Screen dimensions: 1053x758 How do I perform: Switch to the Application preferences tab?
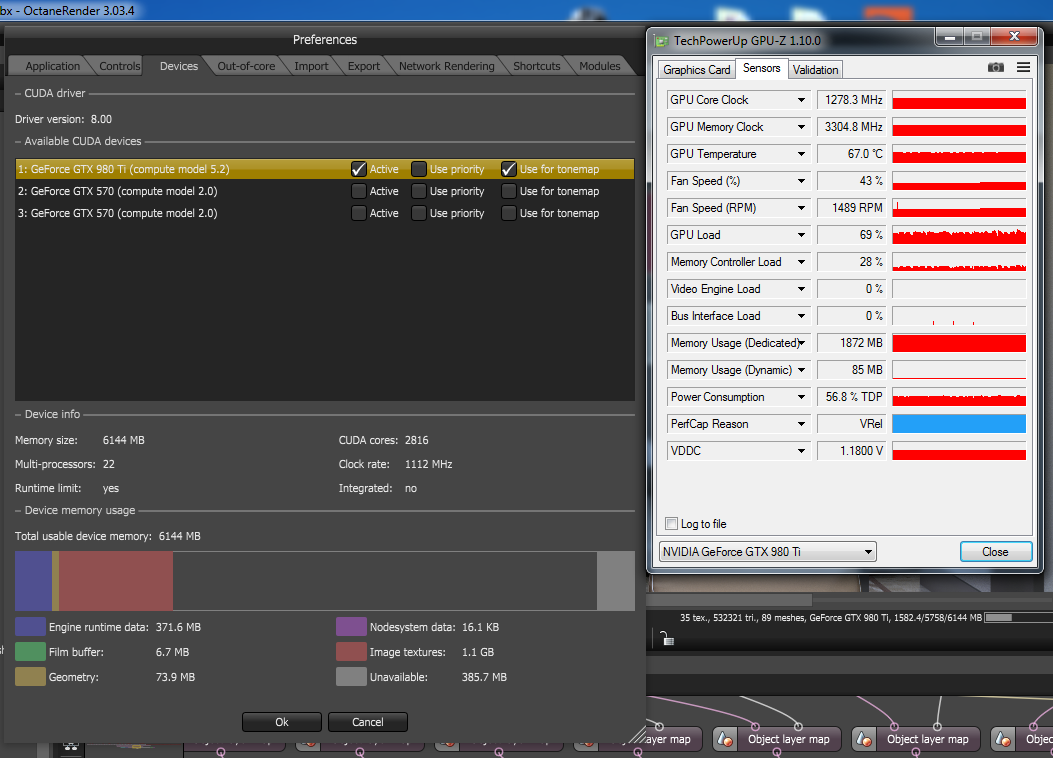pyautogui.click(x=52, y=66)
